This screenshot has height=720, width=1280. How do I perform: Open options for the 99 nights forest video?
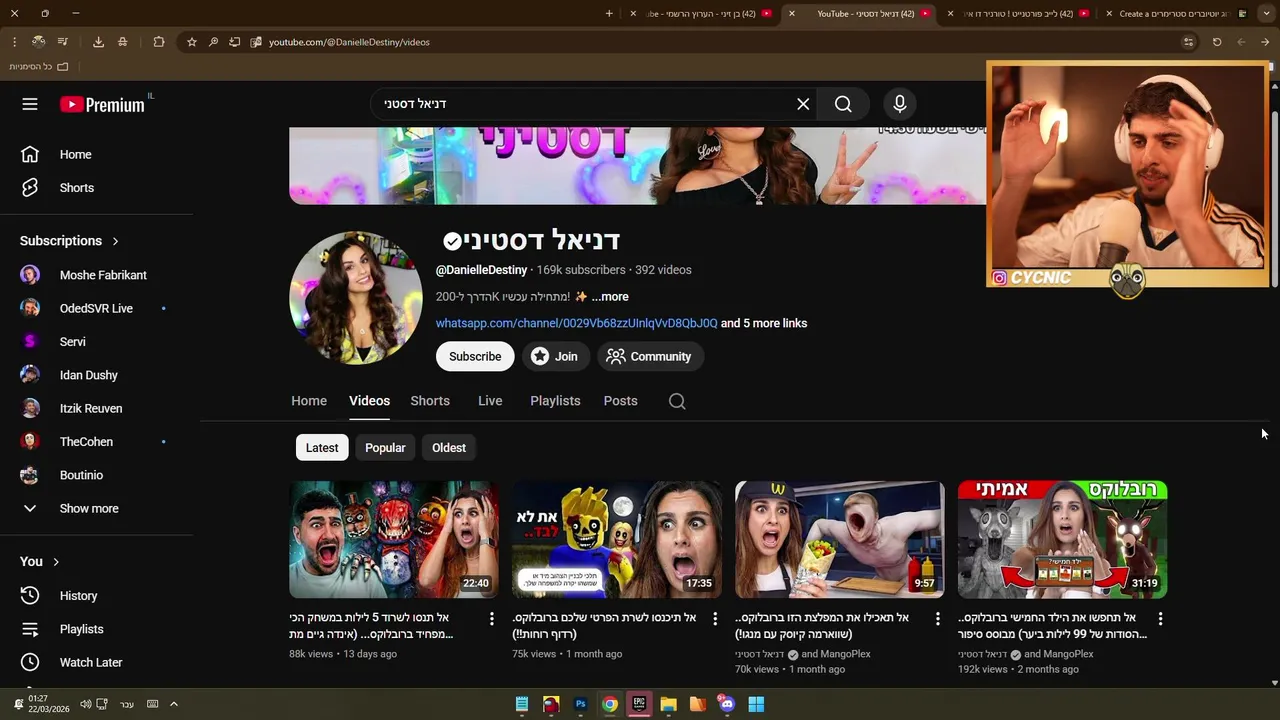tap(1160, 619)
